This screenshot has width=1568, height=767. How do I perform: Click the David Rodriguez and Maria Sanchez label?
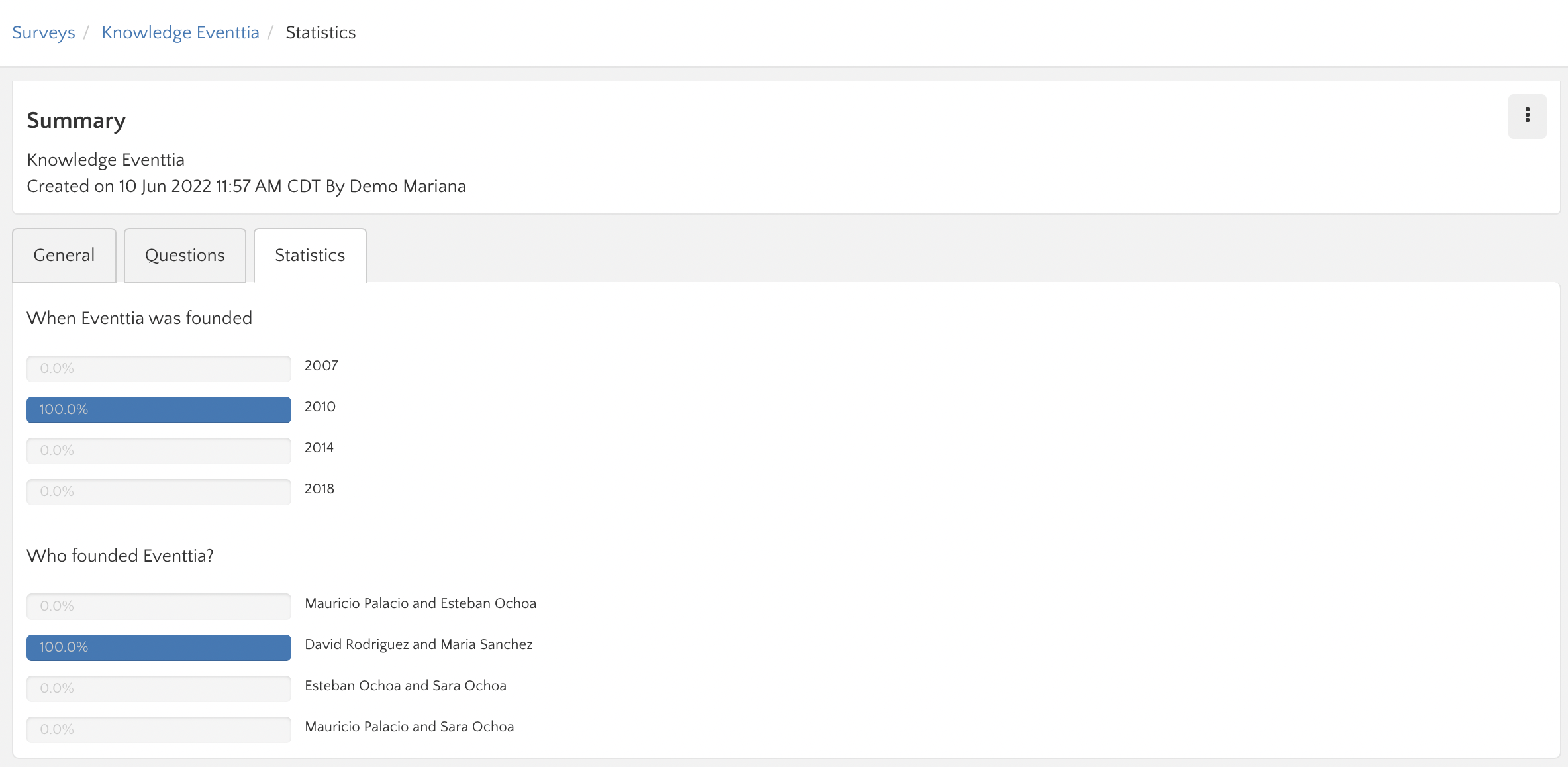(x=418, y=644)
